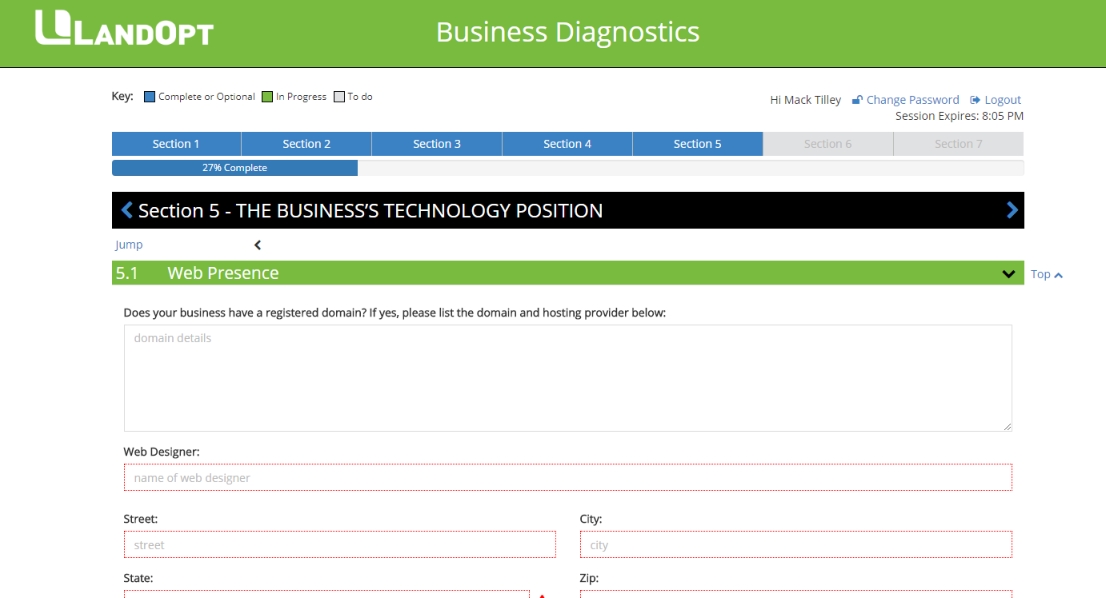Click the Logout link

1002,100
